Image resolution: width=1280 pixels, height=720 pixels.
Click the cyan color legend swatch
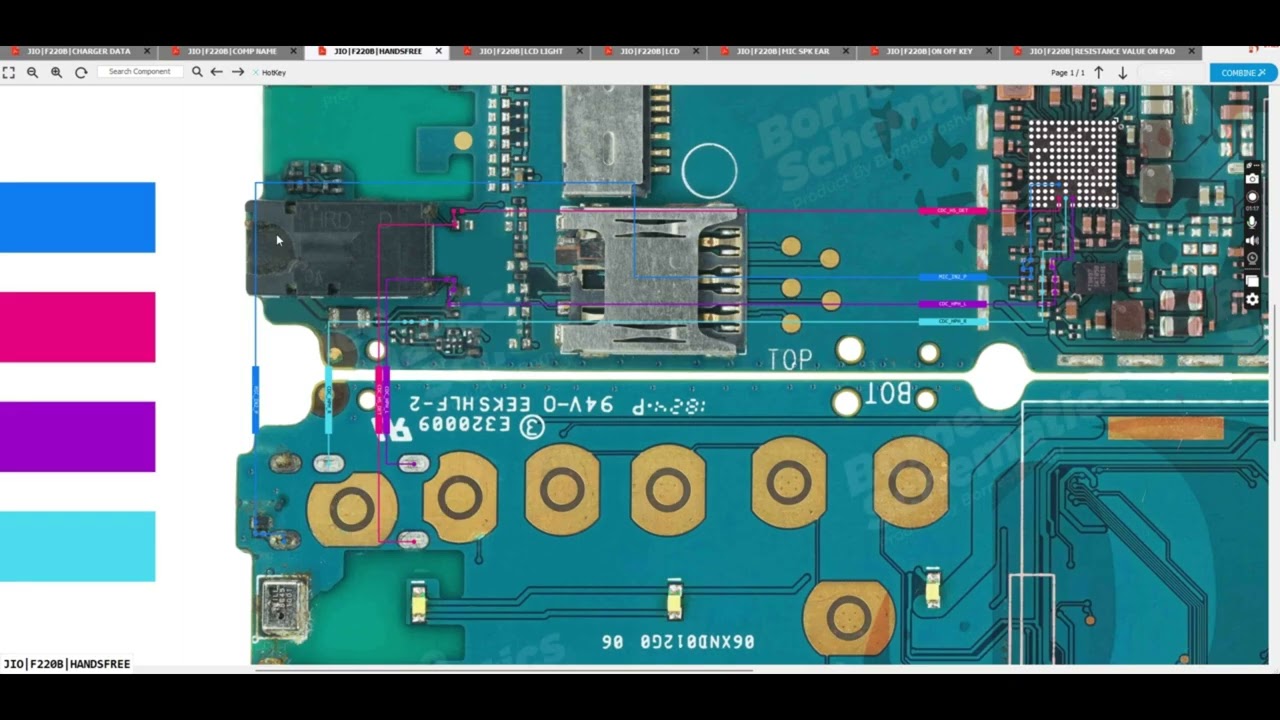[78, 546]
